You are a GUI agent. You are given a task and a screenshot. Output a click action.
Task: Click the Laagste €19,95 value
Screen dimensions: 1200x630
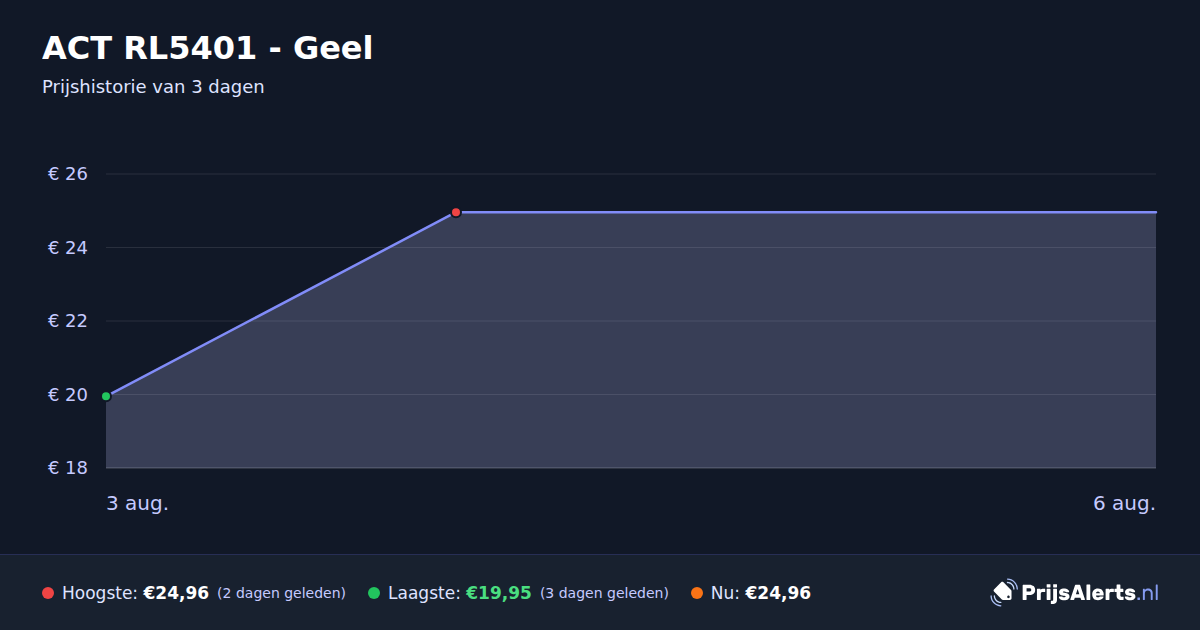499,593
